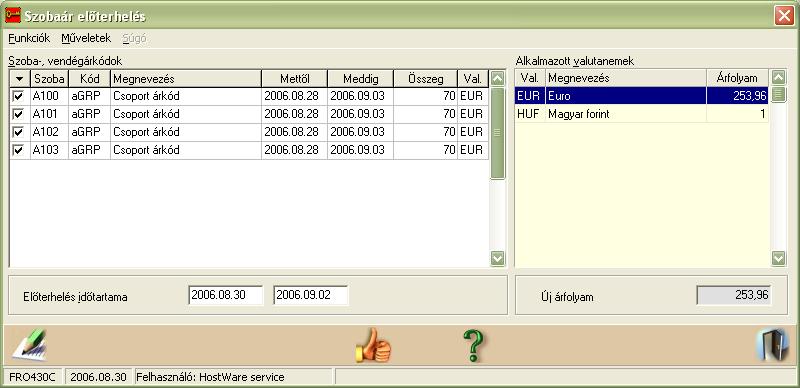The height and width of the screenshot is (388, 800).
Task: Click the A101 room cell
Action: (49, 114)
